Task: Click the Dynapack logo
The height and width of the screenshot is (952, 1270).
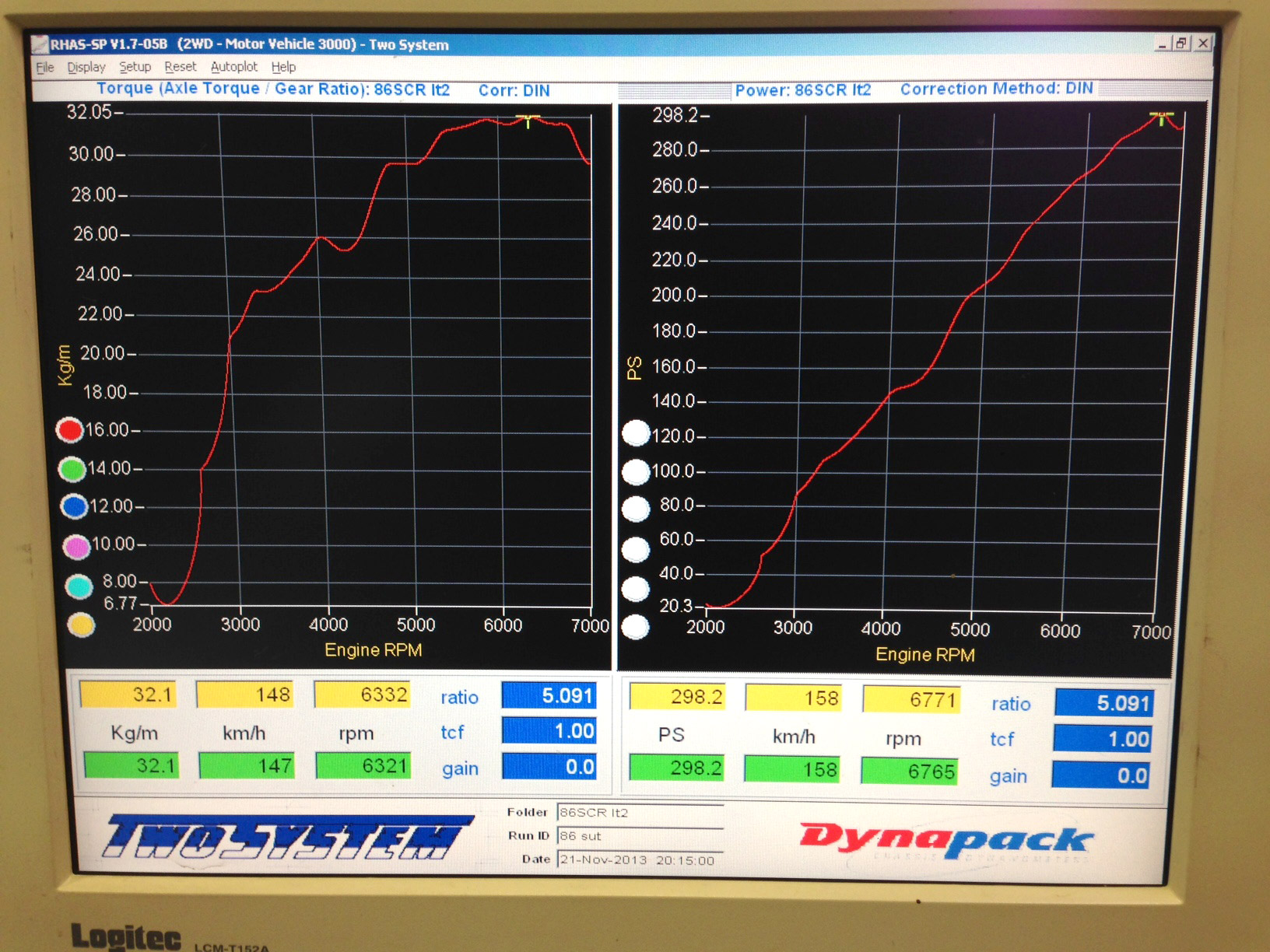Action: [946, 840]
